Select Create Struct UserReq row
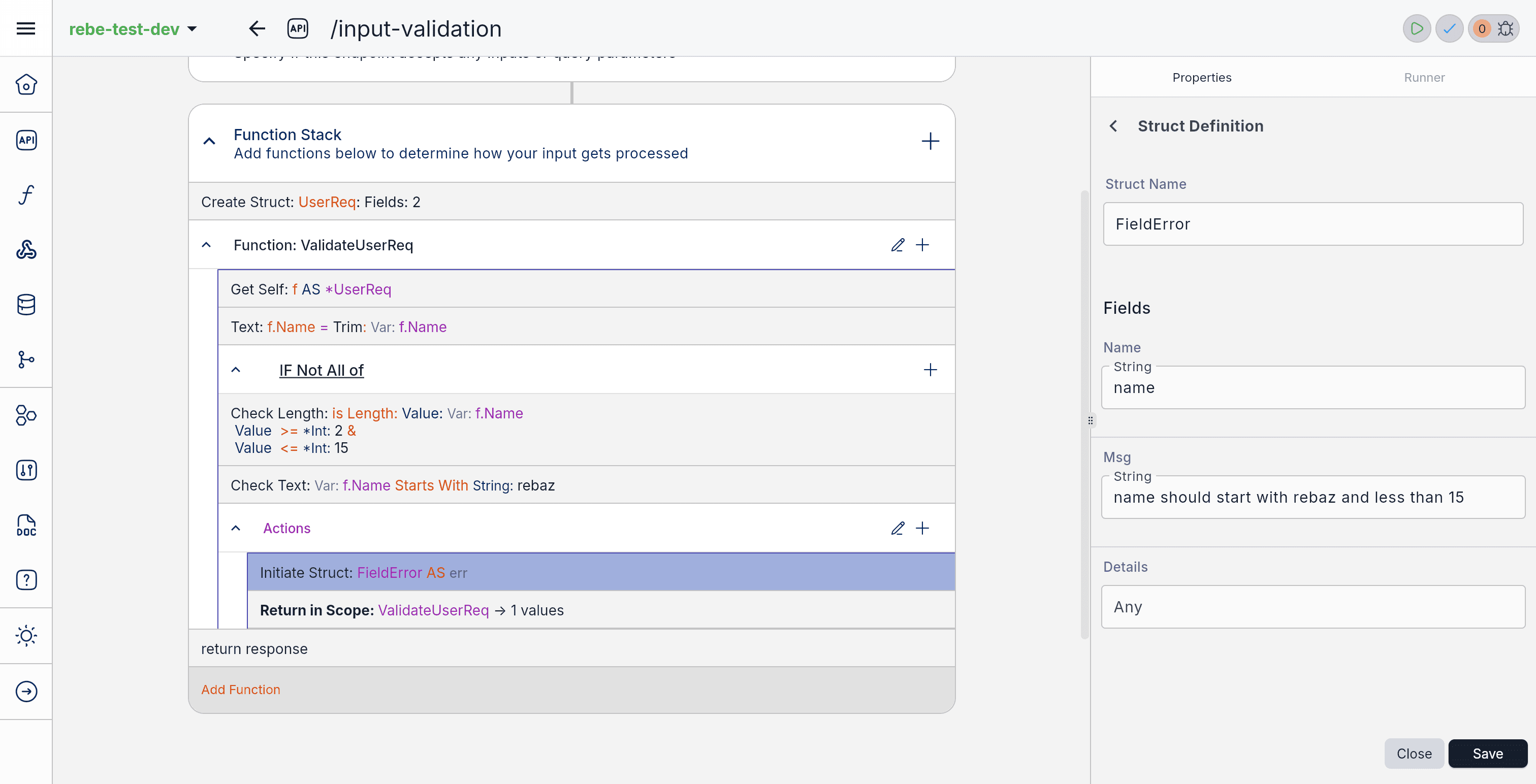This screenshot has width=1536, height=784. (x=572, y=202)
